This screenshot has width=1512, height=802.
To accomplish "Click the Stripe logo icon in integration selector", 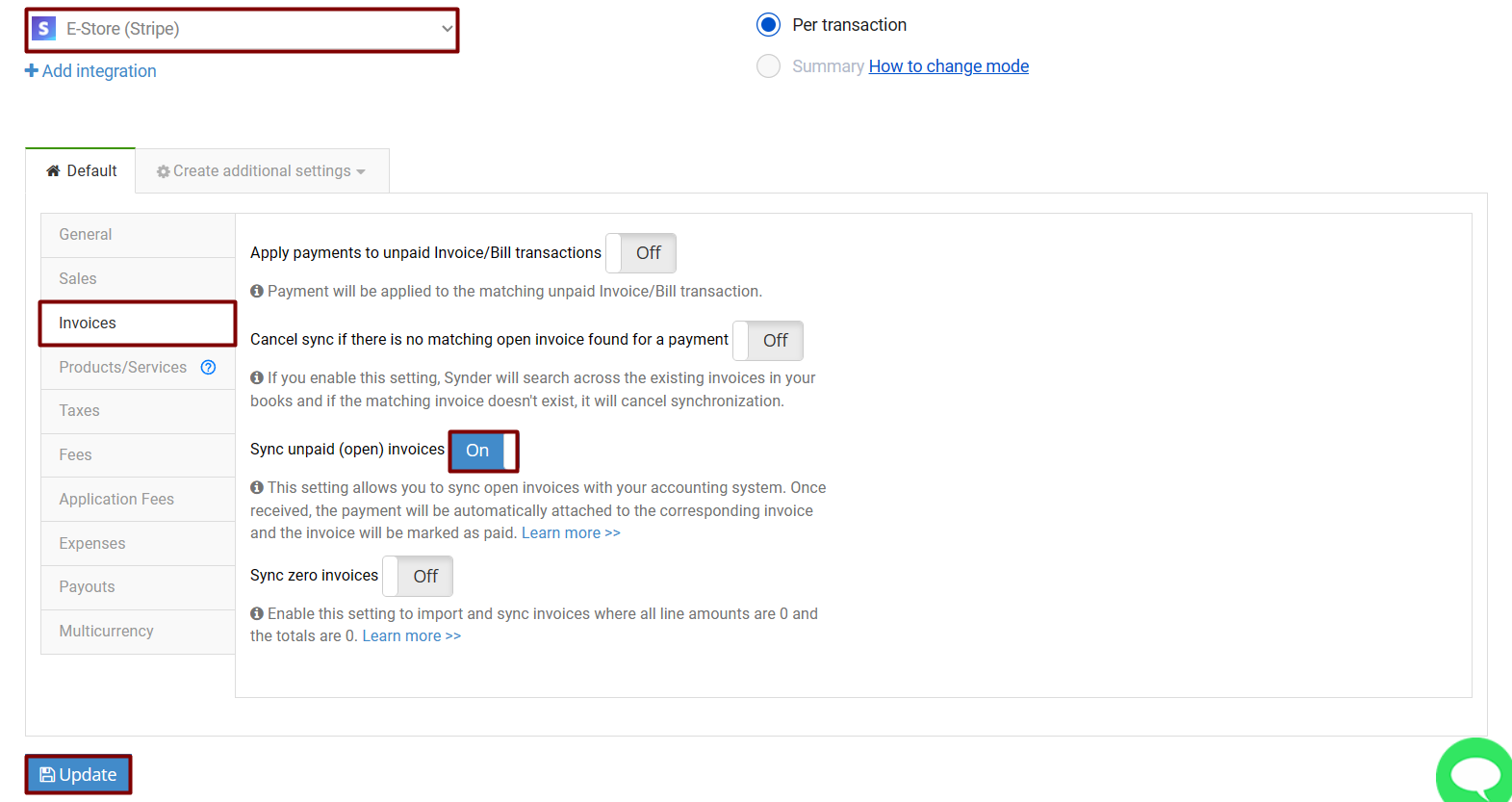I will point(43,29).
